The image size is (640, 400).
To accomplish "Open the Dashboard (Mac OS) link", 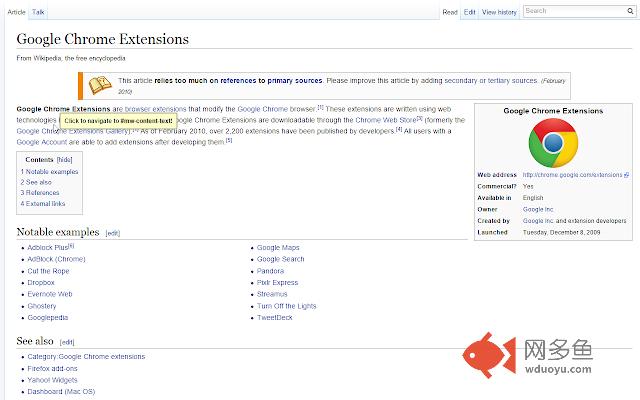I will coord(61,392).
